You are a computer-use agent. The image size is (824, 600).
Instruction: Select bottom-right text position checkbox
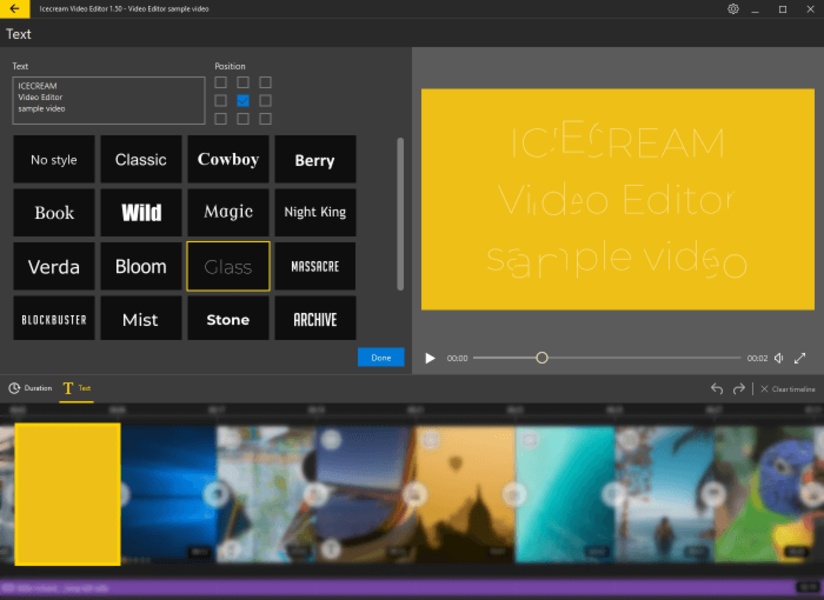point(265,119)
